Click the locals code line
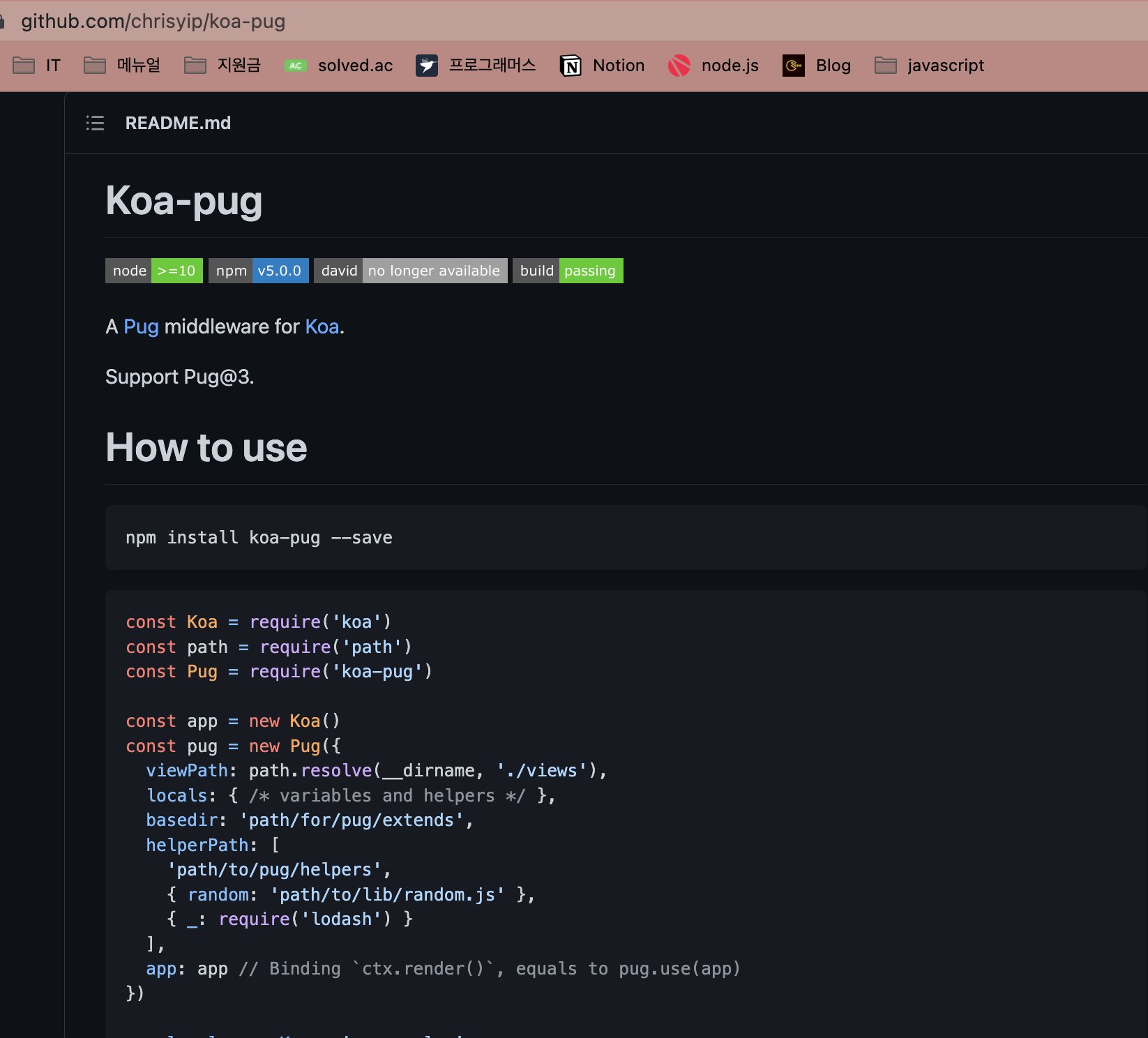Image resolution: width=1148 pixels, height=1038 pixels. (352, 796)
